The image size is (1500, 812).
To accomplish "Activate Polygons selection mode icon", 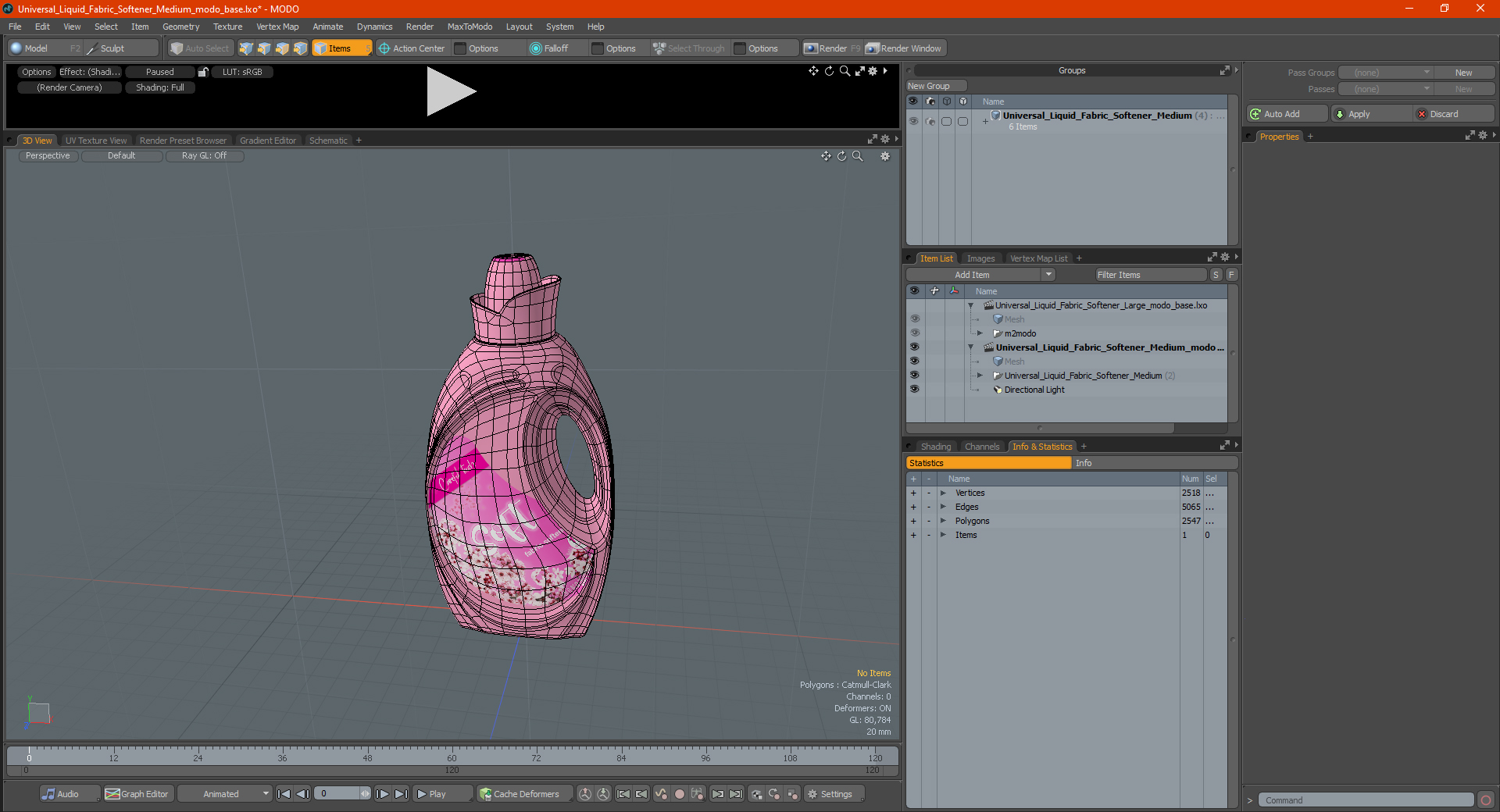I will click(282, 48).
